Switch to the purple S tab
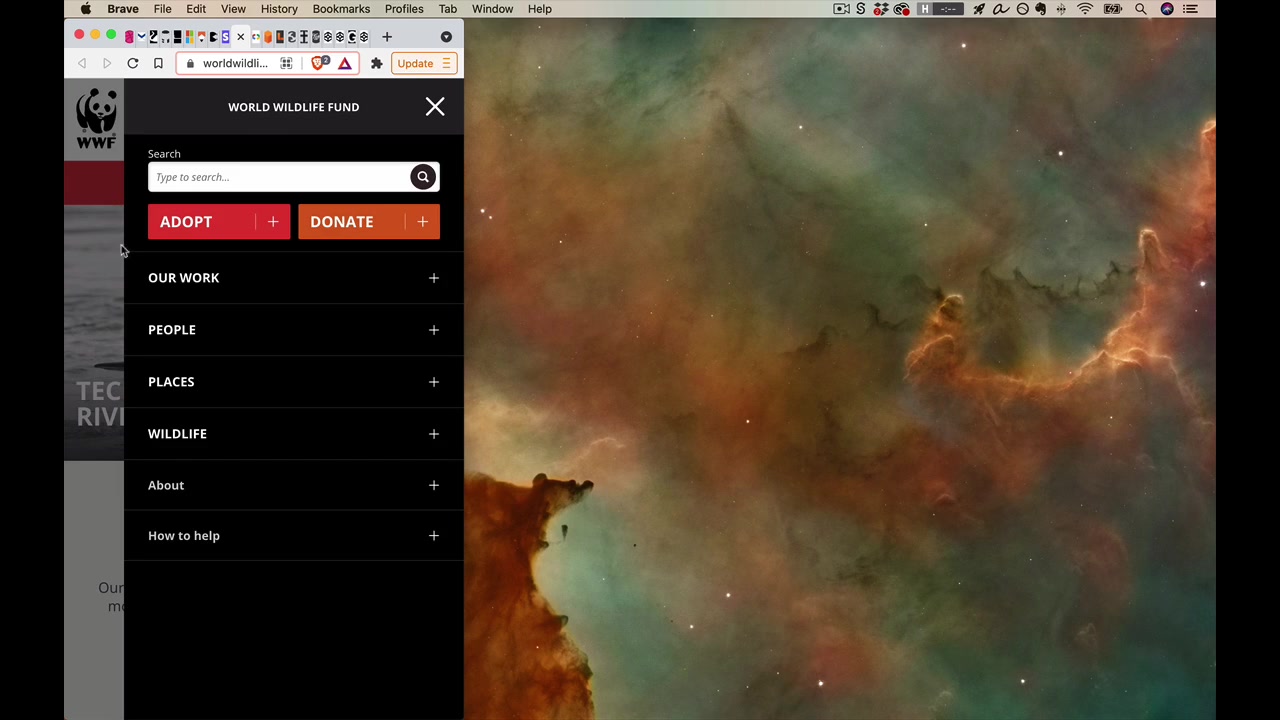This screenshot has height=720, width=1280. click(225, 37)
